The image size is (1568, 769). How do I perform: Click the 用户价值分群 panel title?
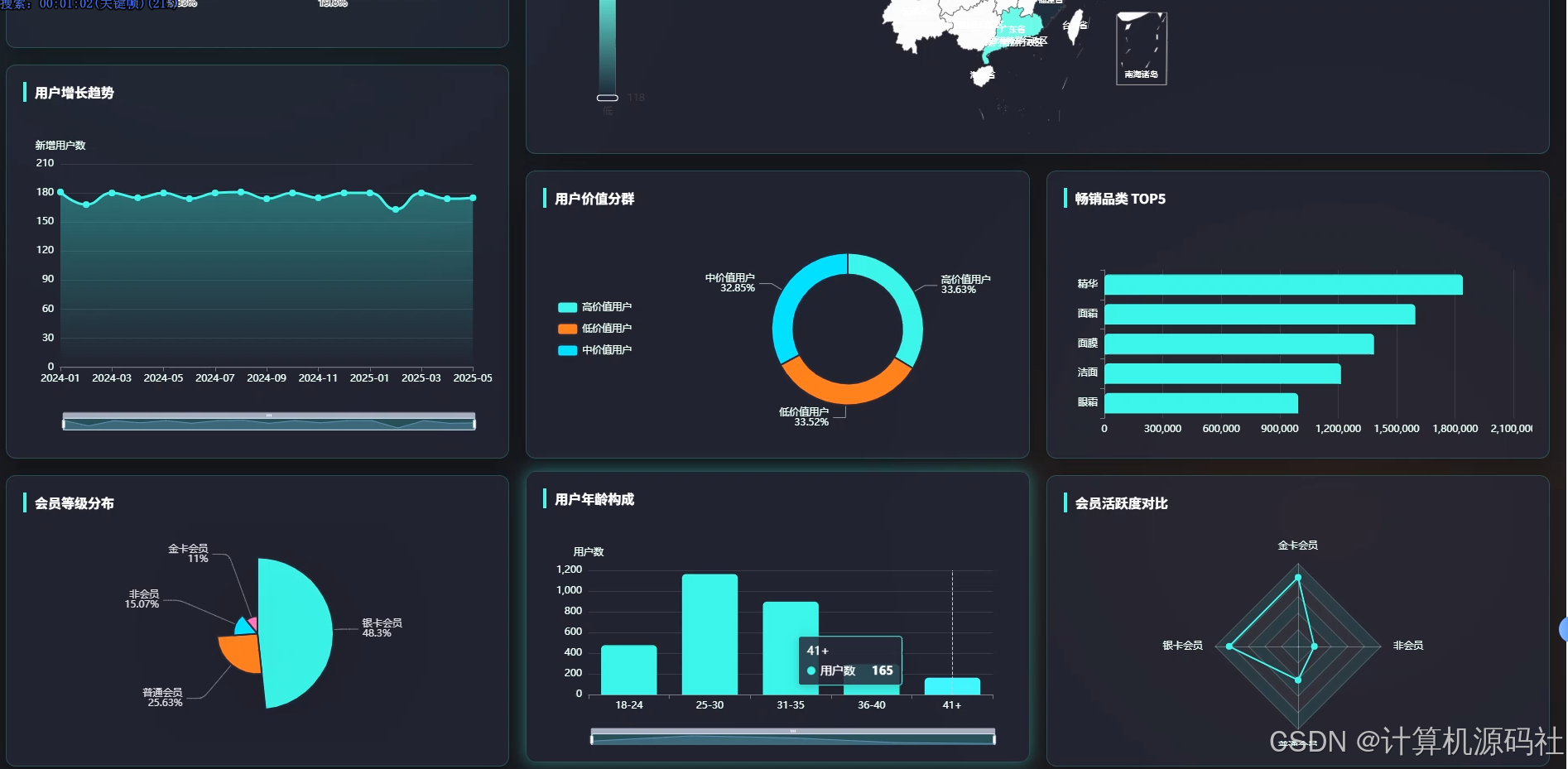[x=594, y=199]
